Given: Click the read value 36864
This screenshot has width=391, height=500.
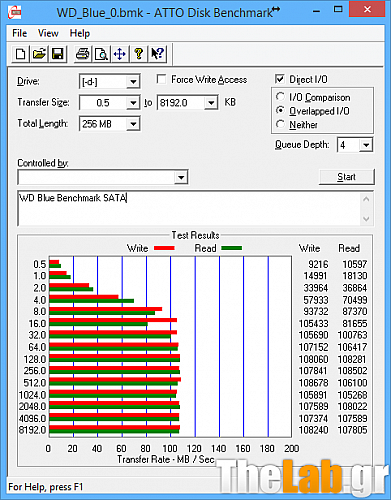Looking at the screenshot, I should point(355,288).
